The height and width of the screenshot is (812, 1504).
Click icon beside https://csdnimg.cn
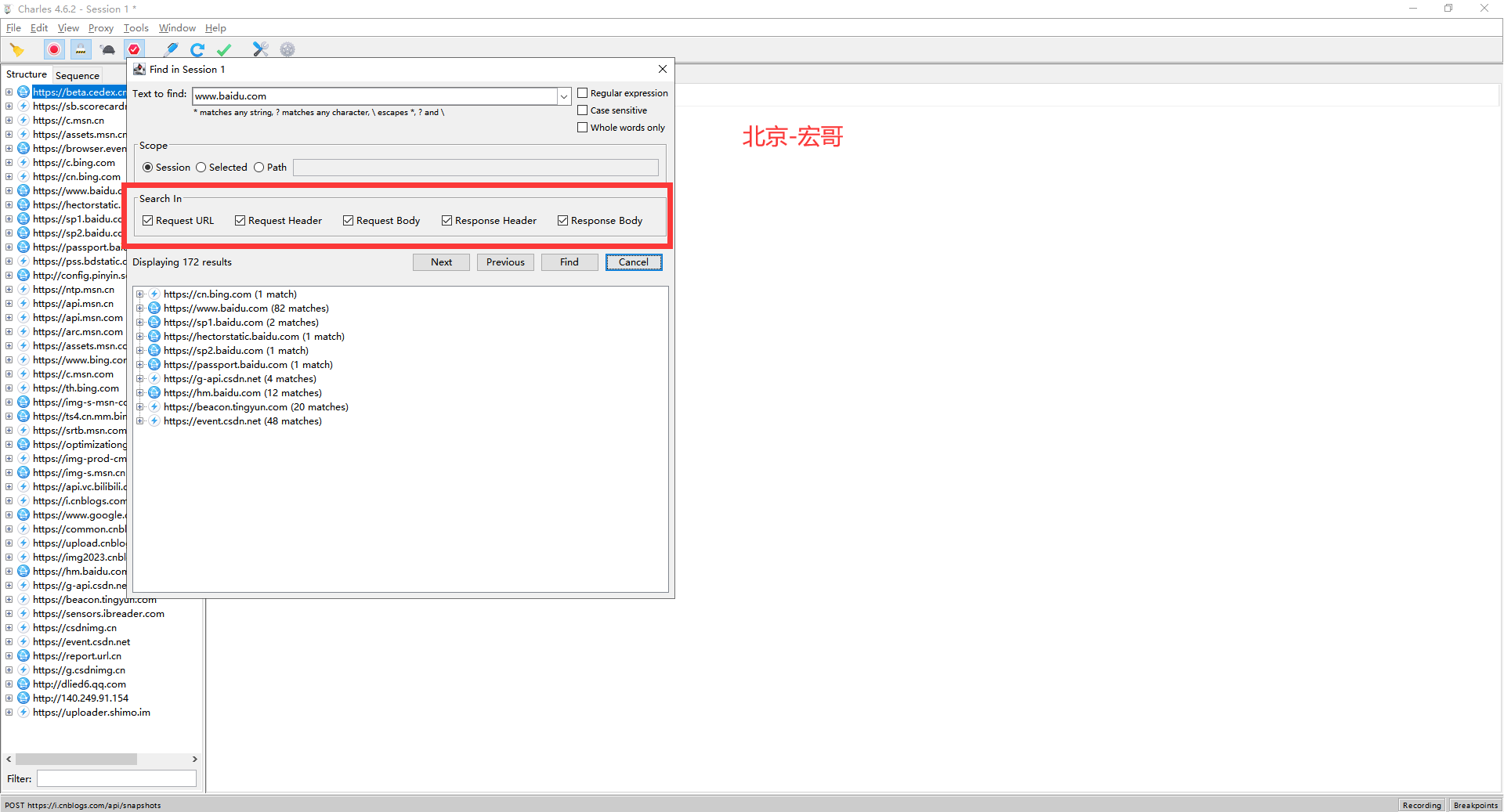pyautogui.click(x=23, y=628)
